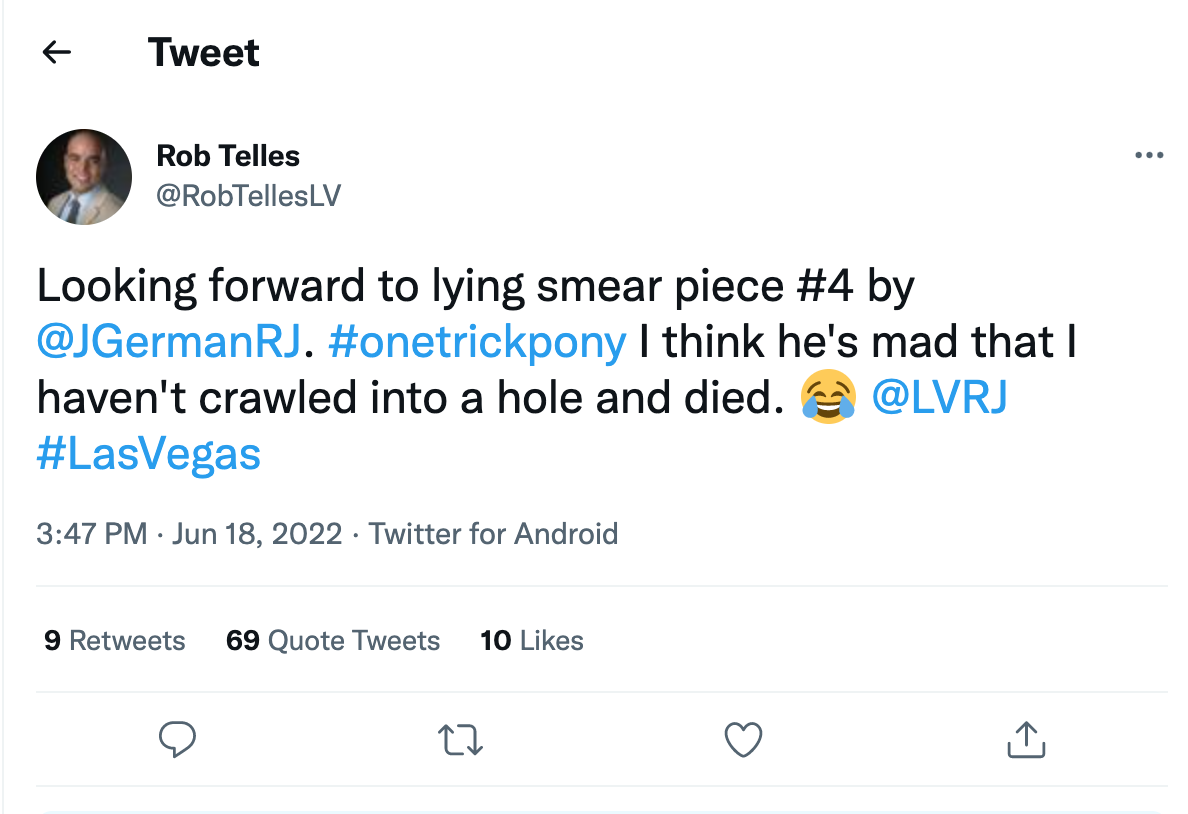
Task: View the 10 Likes list
Action: [x=532, y=640]
